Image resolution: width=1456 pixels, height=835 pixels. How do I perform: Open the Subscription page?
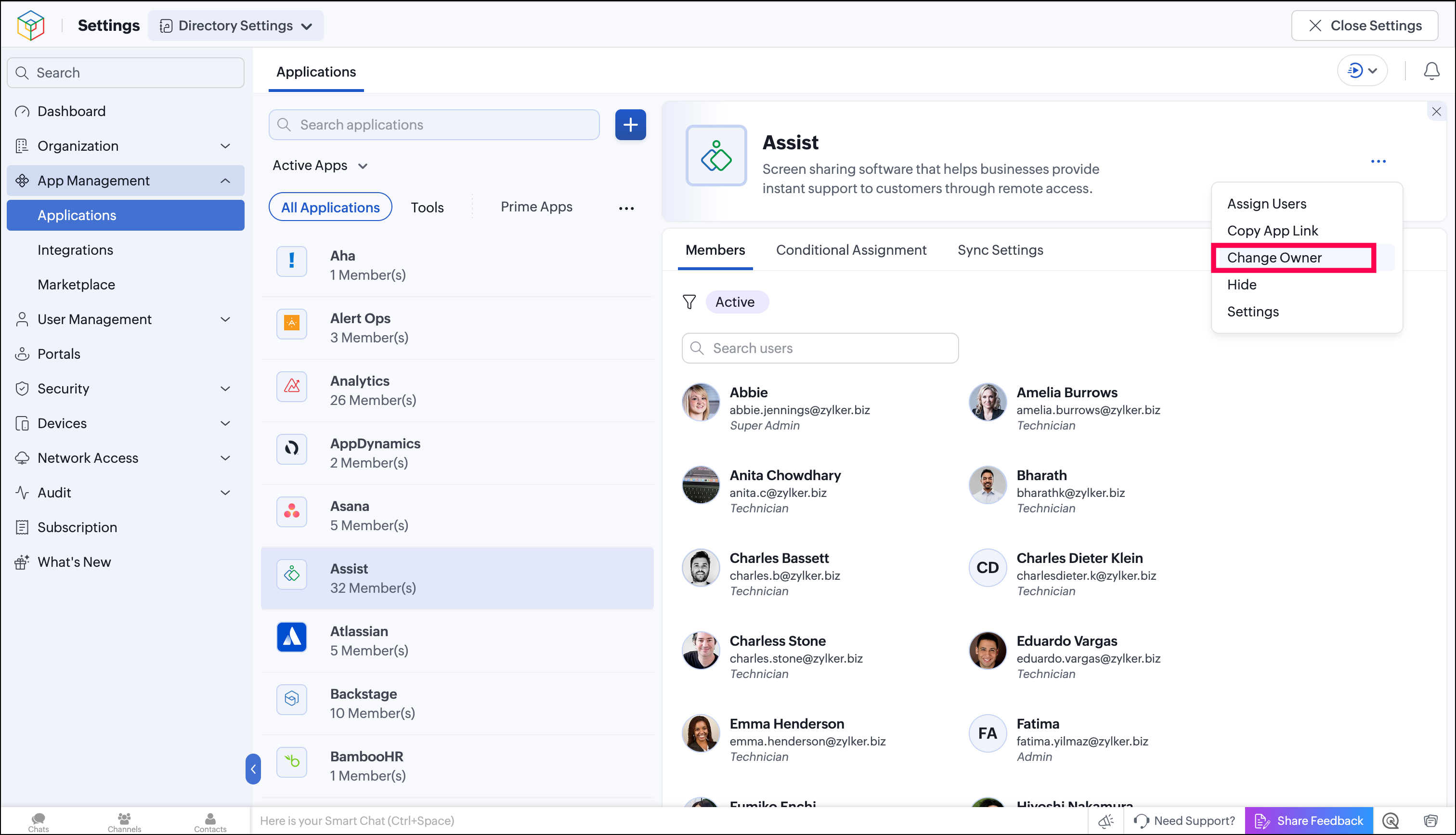[126, 527]
